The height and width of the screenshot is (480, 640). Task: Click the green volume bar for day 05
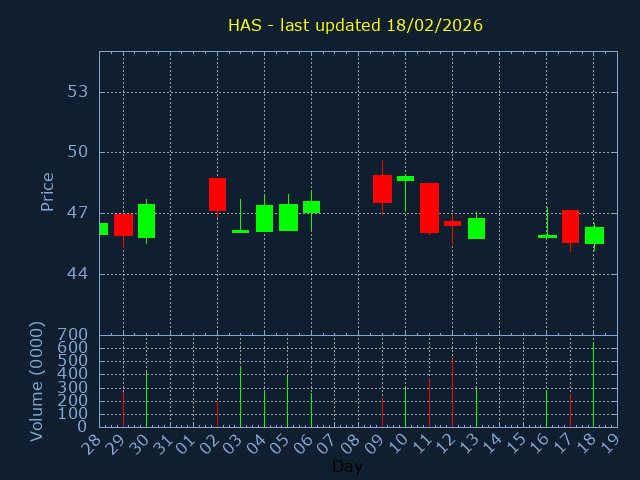click(287, 401)
